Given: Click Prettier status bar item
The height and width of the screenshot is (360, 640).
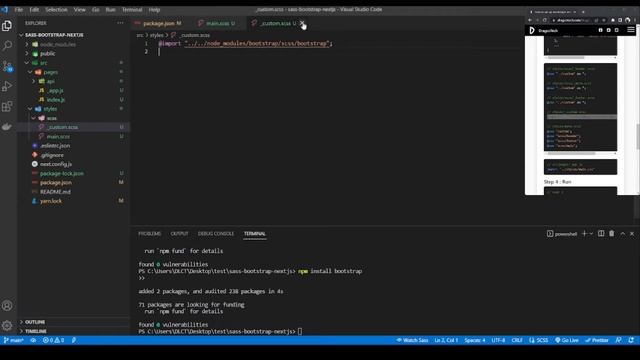Looking at the screenshot, I should tap(597, 340).
